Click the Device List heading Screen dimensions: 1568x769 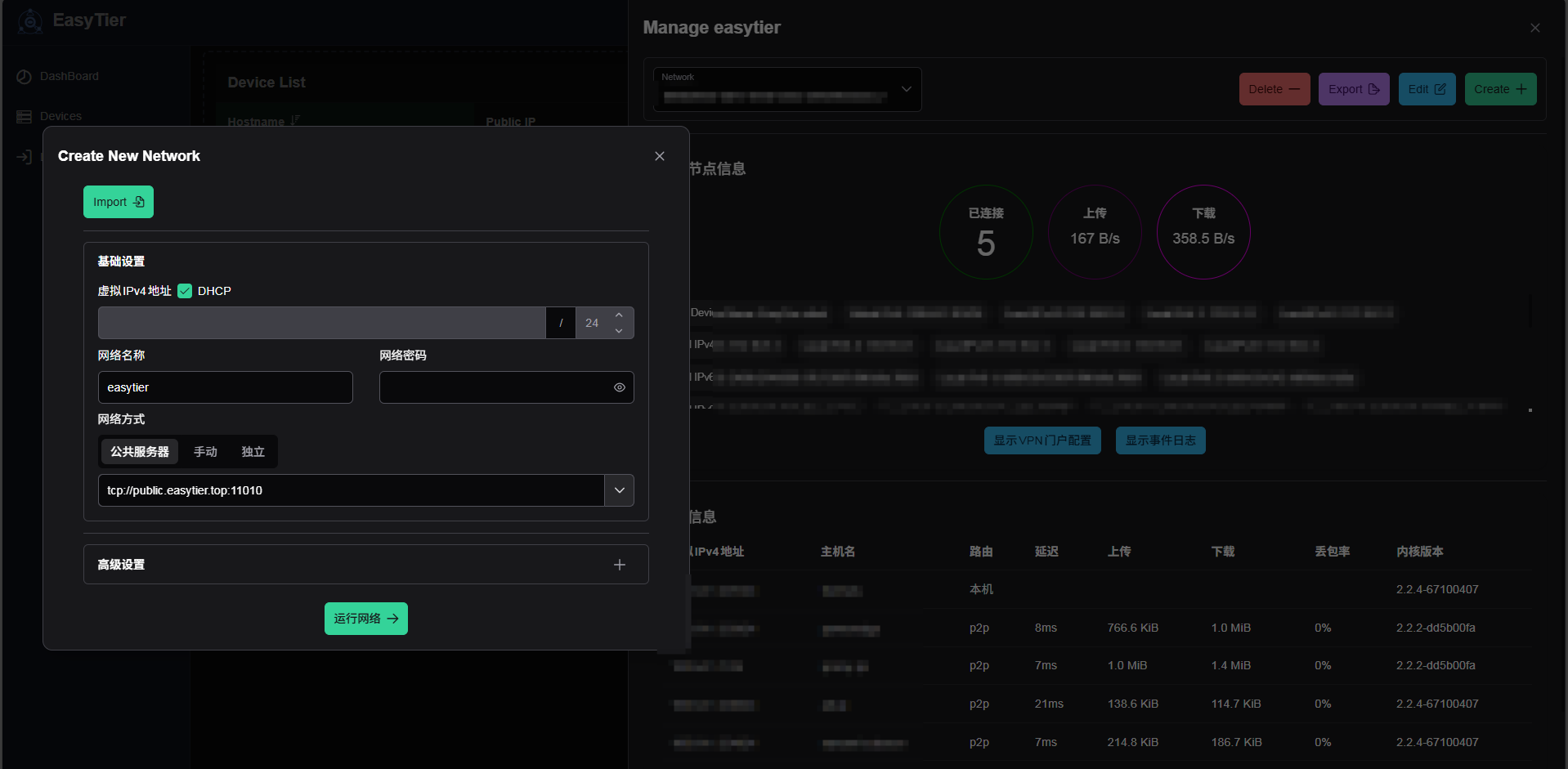point(267,83)
